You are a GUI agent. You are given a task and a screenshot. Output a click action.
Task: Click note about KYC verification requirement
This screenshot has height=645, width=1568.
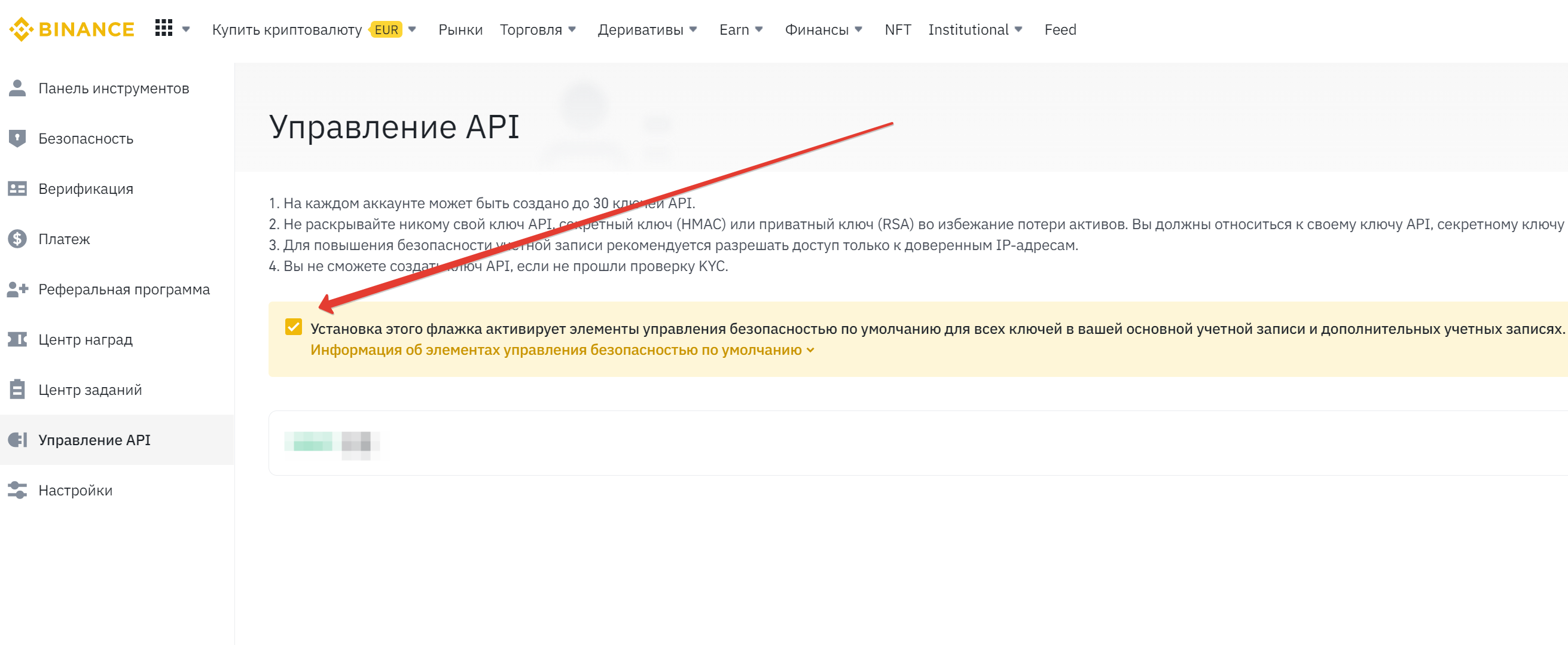click(x=498, y=266)
